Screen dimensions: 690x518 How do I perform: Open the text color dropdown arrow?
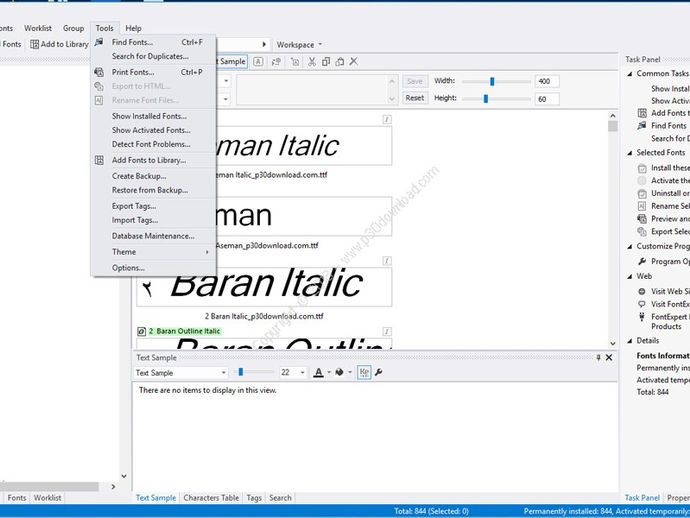(x=329, y=372)
